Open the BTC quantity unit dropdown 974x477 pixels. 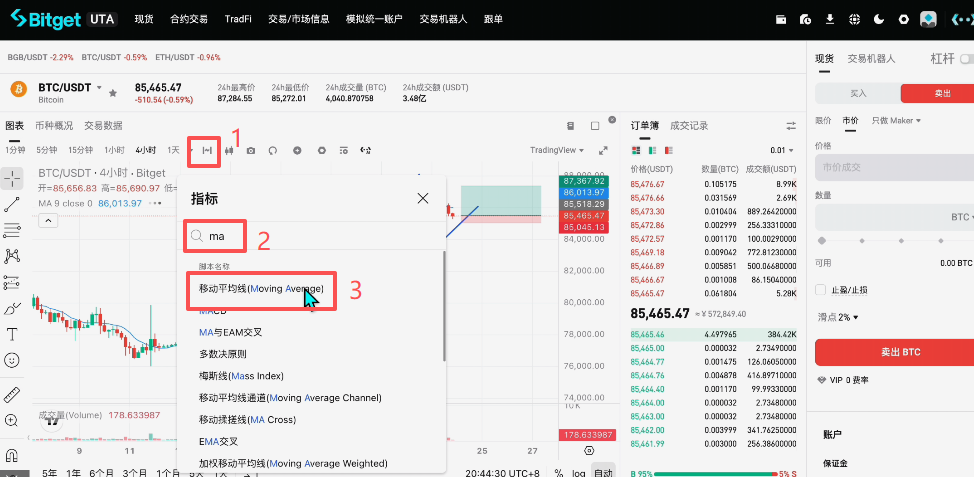(x=961, y=217)
